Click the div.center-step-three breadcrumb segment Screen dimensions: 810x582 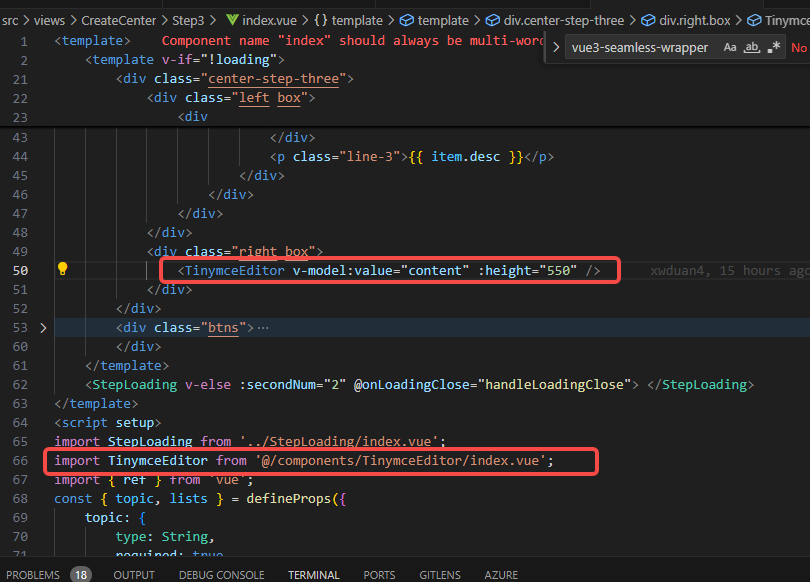coord(555,21)
